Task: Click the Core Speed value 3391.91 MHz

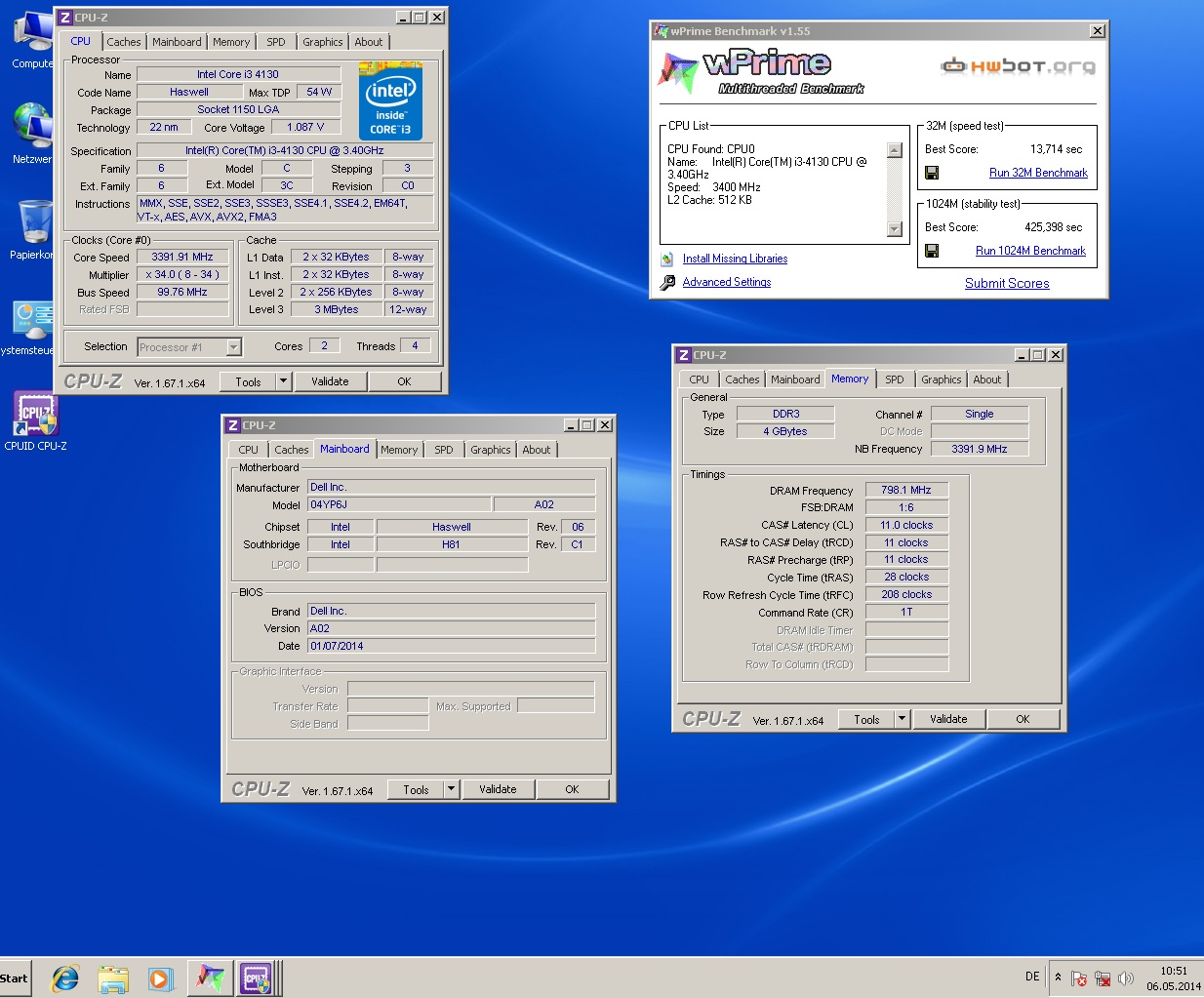Action: point(182,257)
